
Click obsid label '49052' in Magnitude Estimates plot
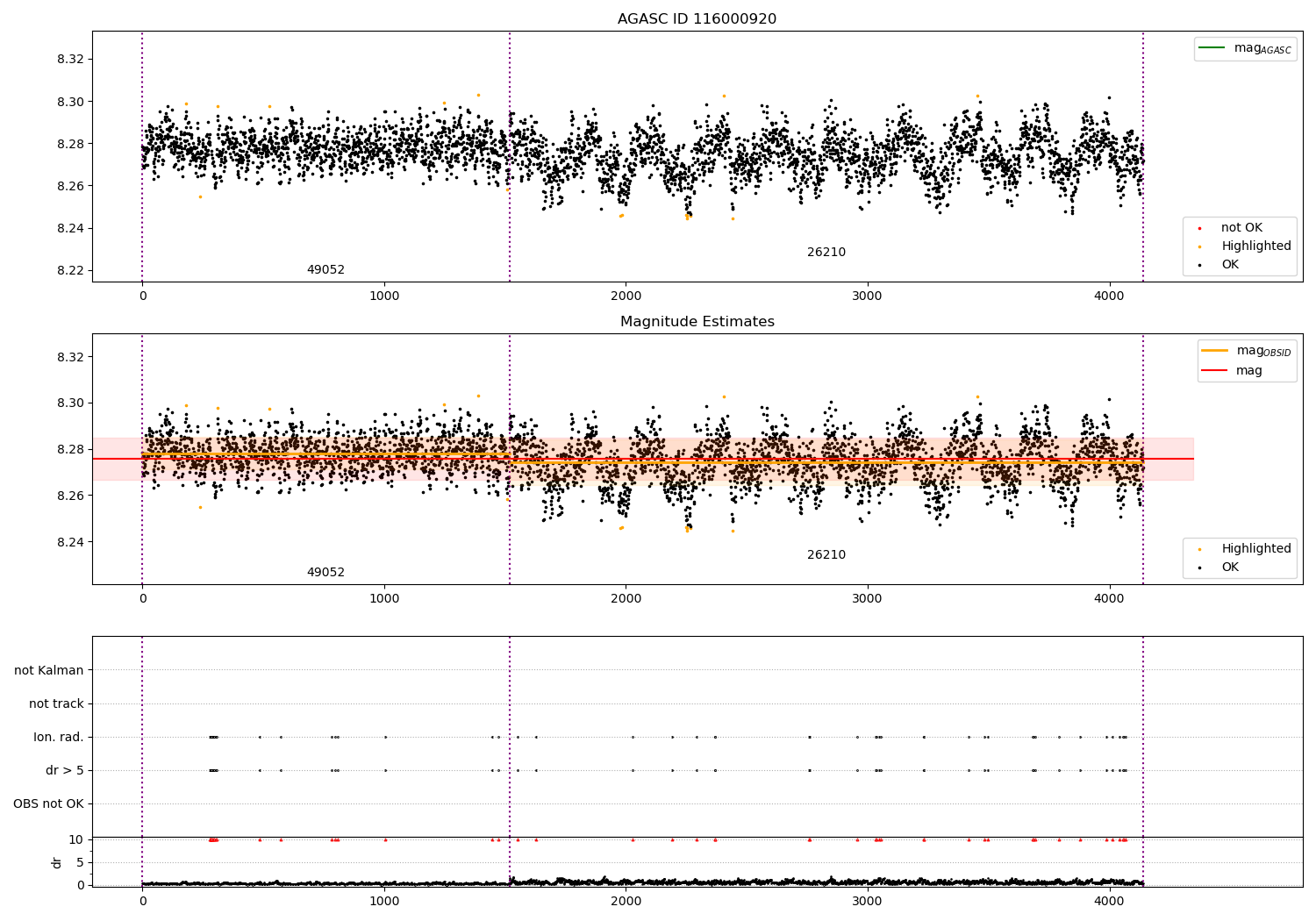coord(325,573)
